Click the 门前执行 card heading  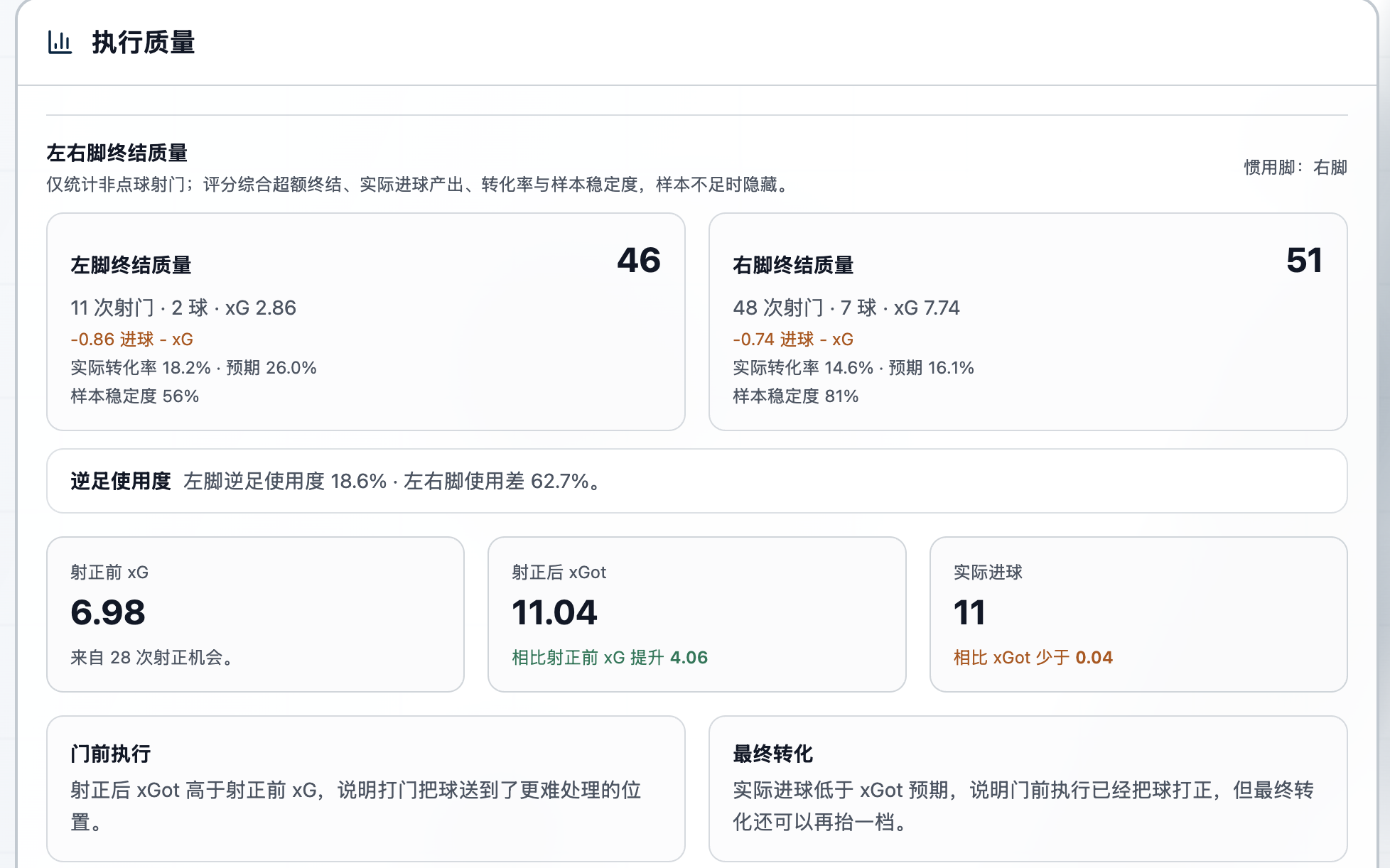click(111, 754)
